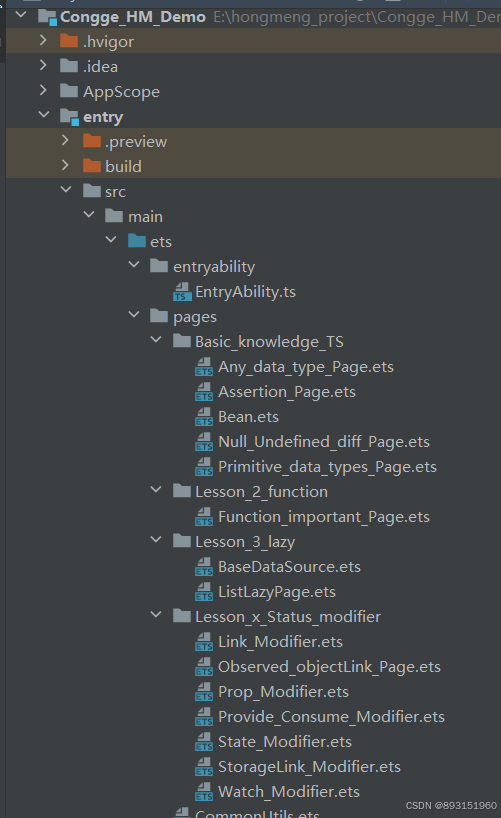The height and width of the screenshot is (818, 501).
Task: Click the Basic_knowledge_TS folder icon
Action: (182, 341)
